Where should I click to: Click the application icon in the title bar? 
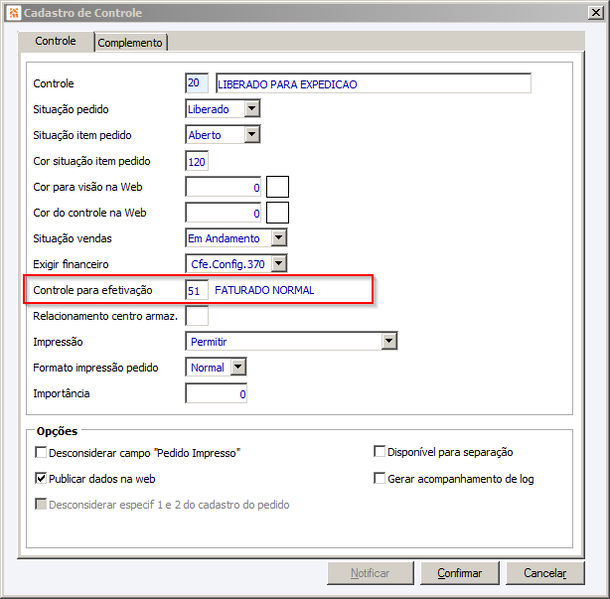(14, 13)
